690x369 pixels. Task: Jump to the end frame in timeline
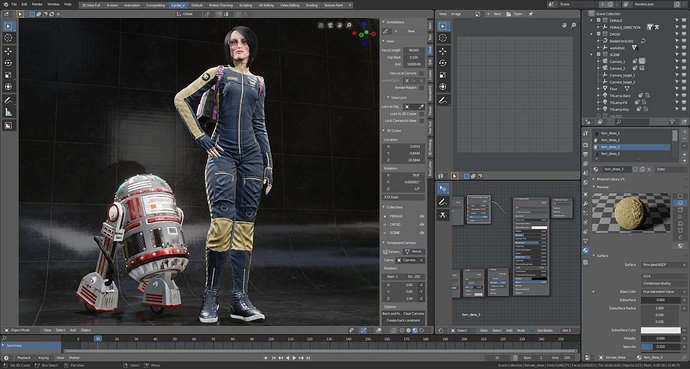308,358
